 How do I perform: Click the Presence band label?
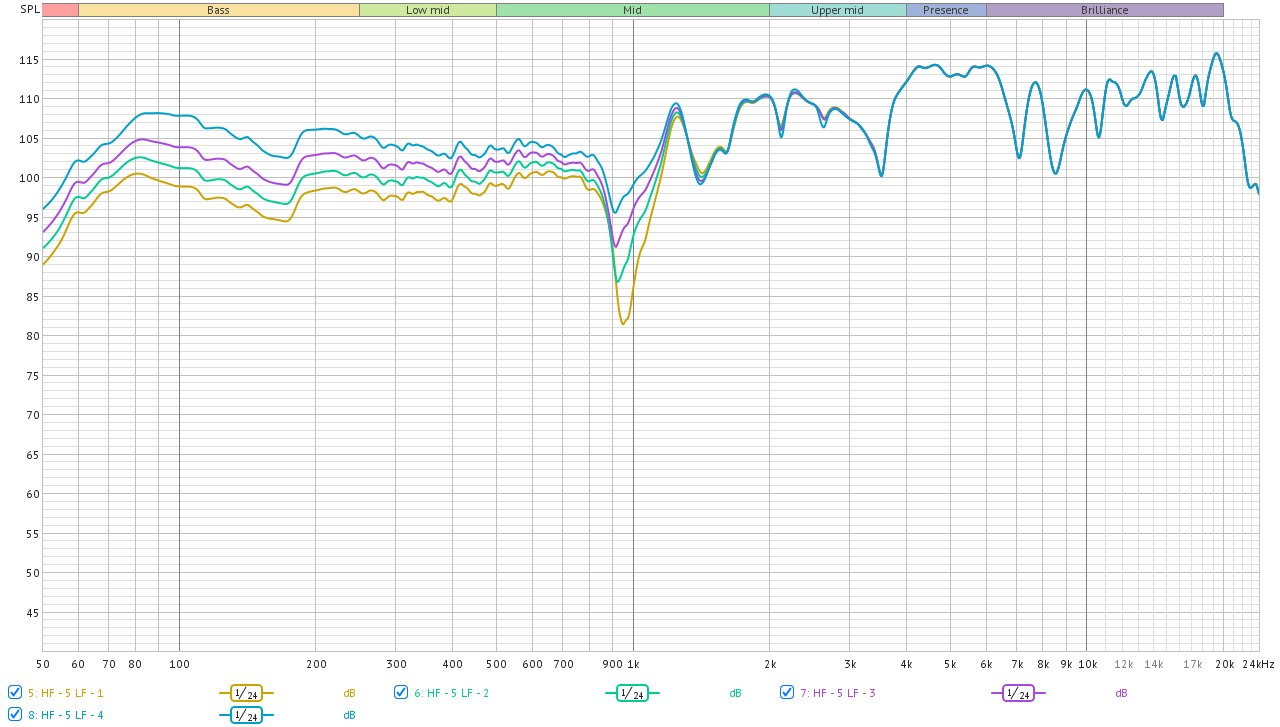click(945, 10)
